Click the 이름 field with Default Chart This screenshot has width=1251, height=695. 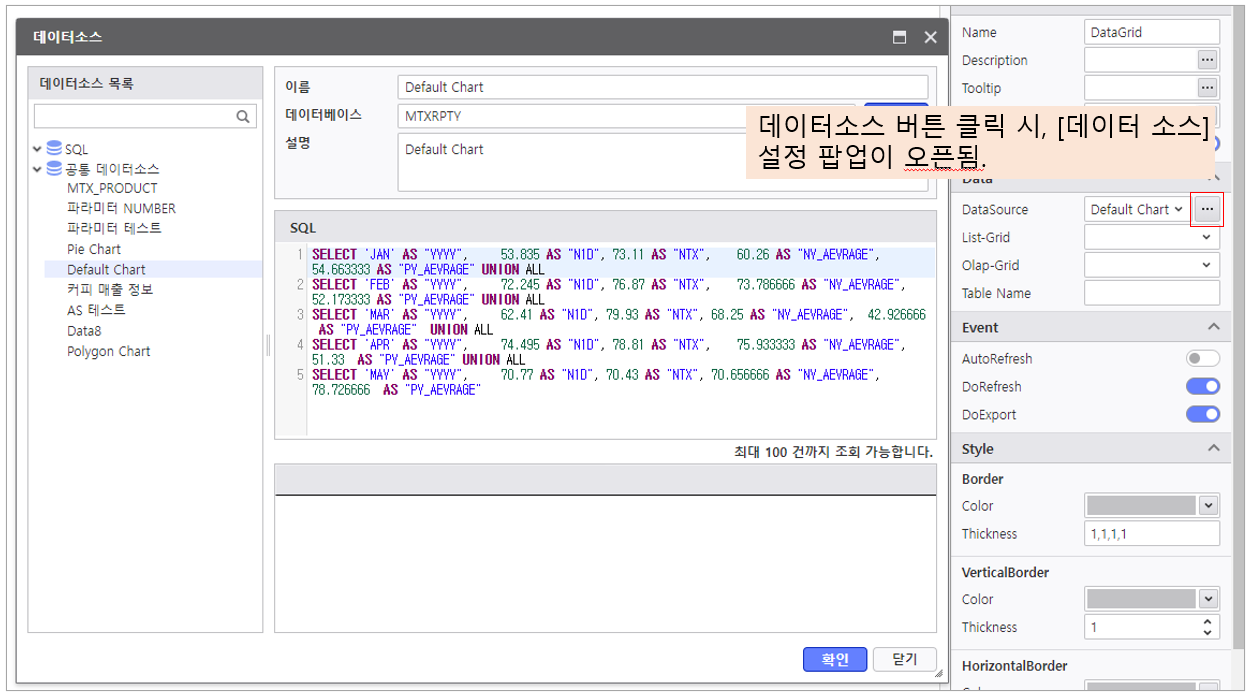coord(662,87)
